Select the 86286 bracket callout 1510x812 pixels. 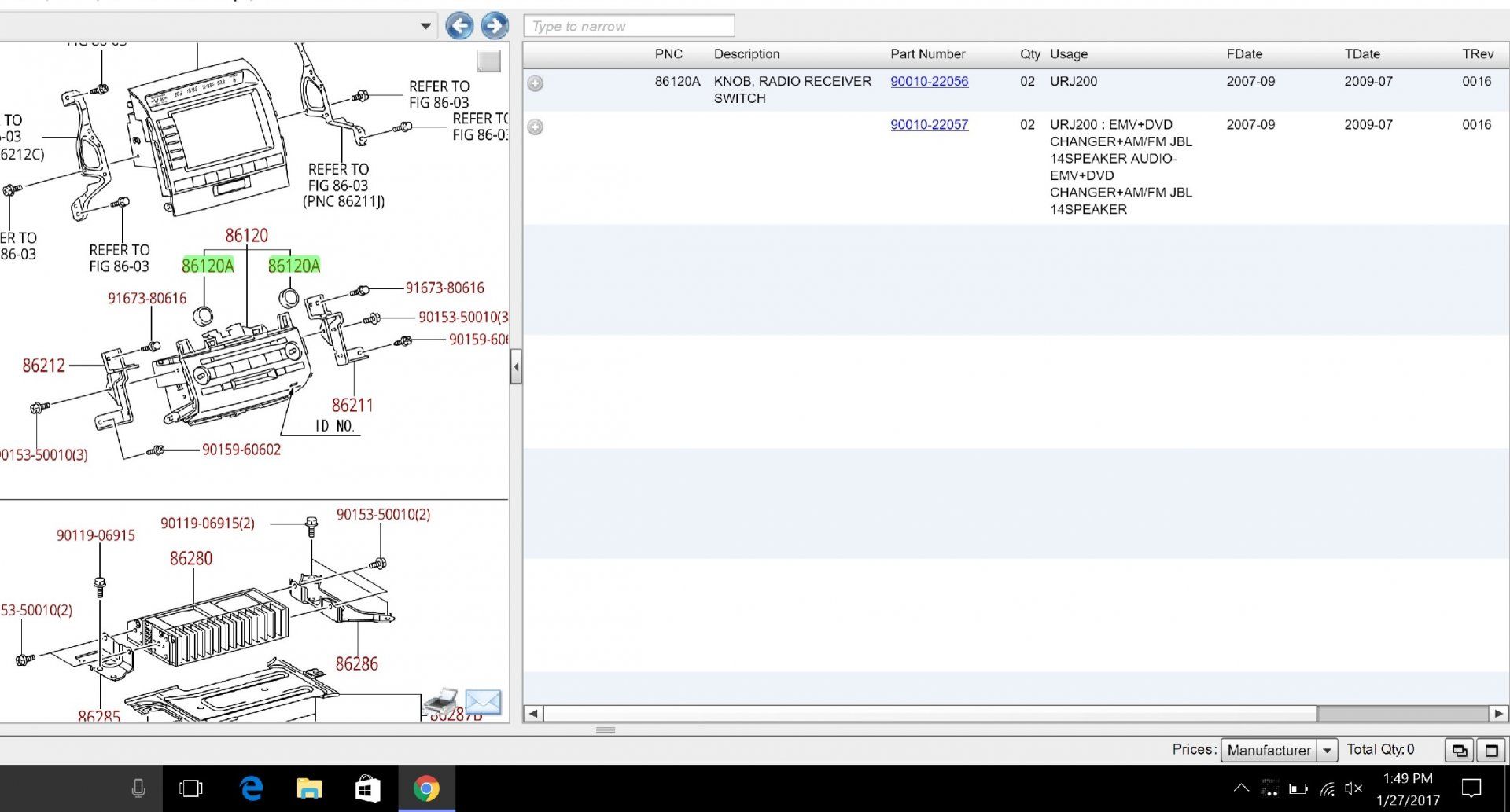point(357,664)
